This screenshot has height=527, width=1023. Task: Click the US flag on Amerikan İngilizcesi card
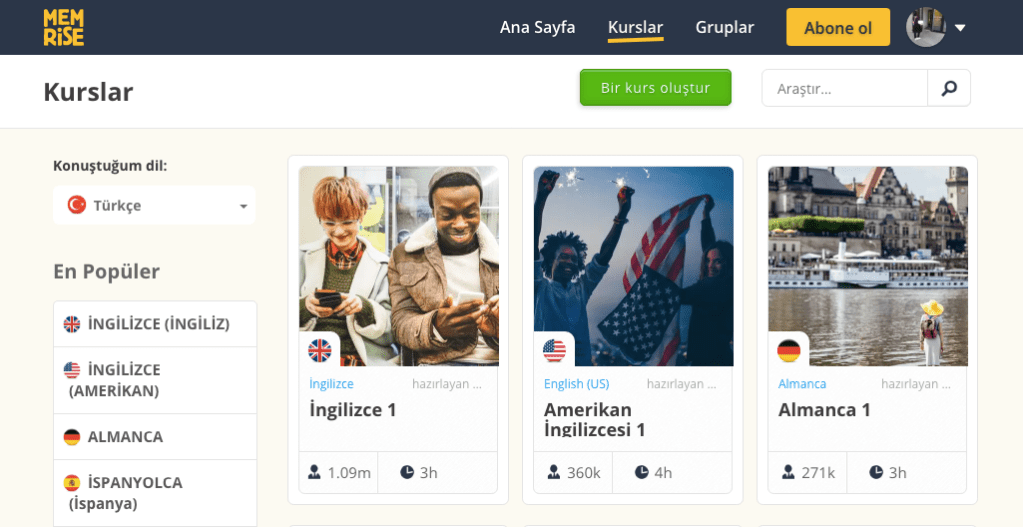[x=555, y=351]
